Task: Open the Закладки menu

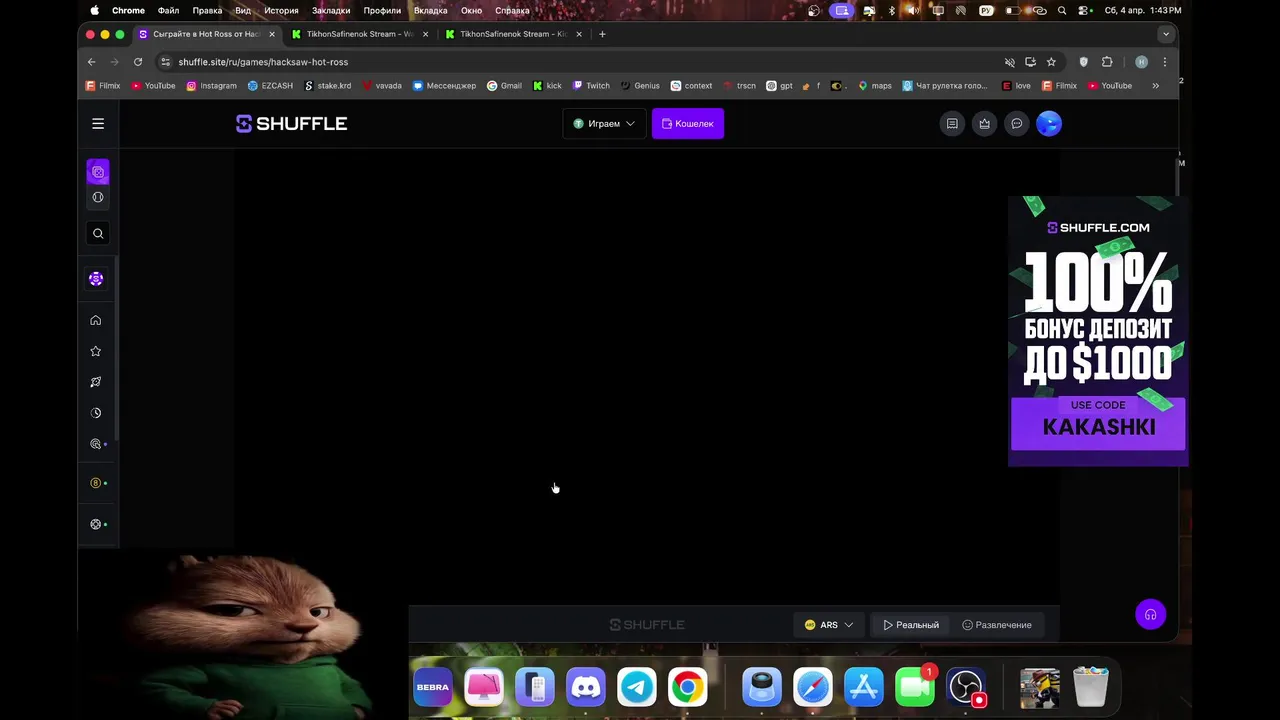Action: pyautogui.click(x=331, y=10)
